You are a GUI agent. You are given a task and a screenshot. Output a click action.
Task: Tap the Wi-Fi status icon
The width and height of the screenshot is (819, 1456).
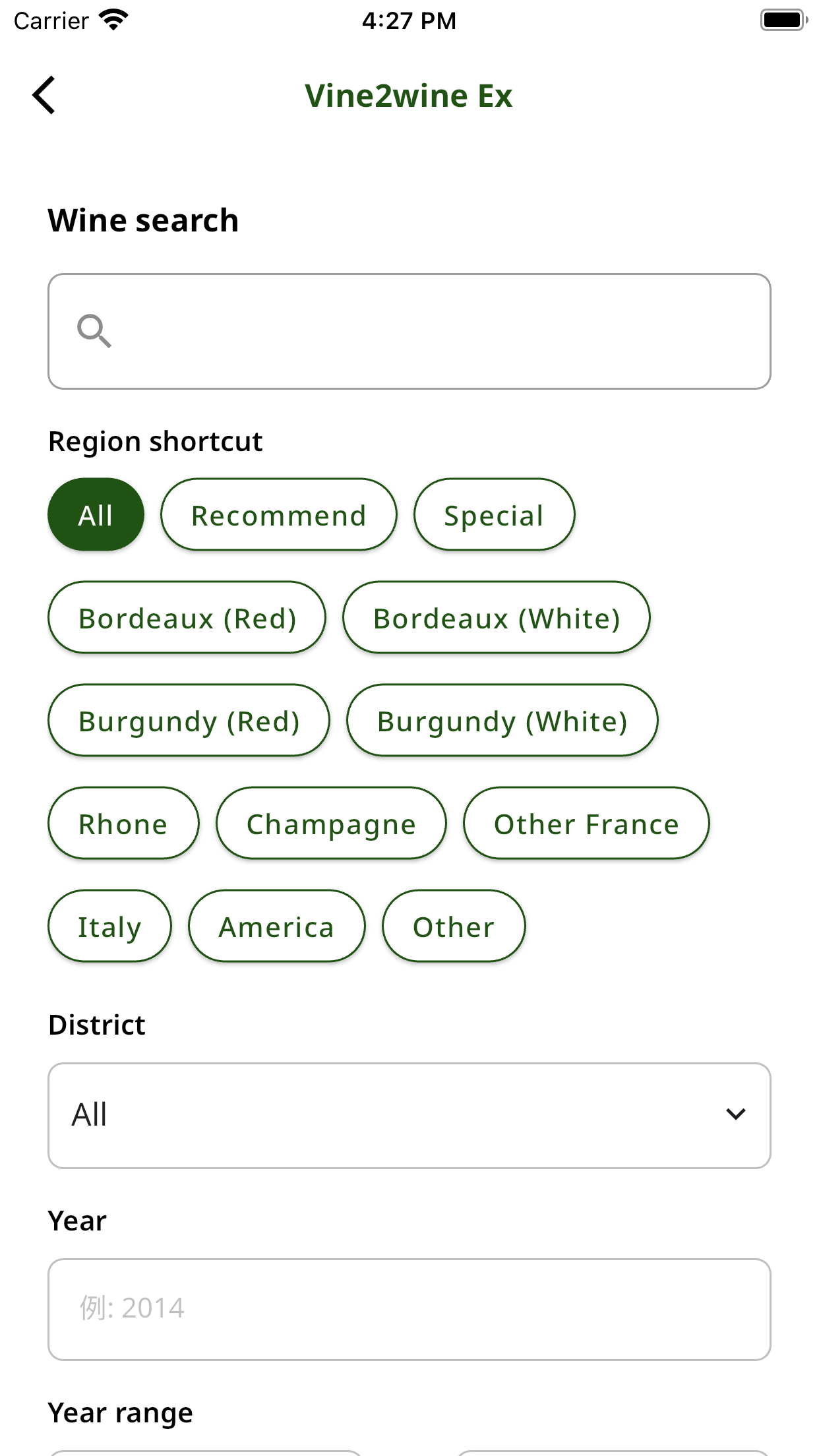point(113,20)
